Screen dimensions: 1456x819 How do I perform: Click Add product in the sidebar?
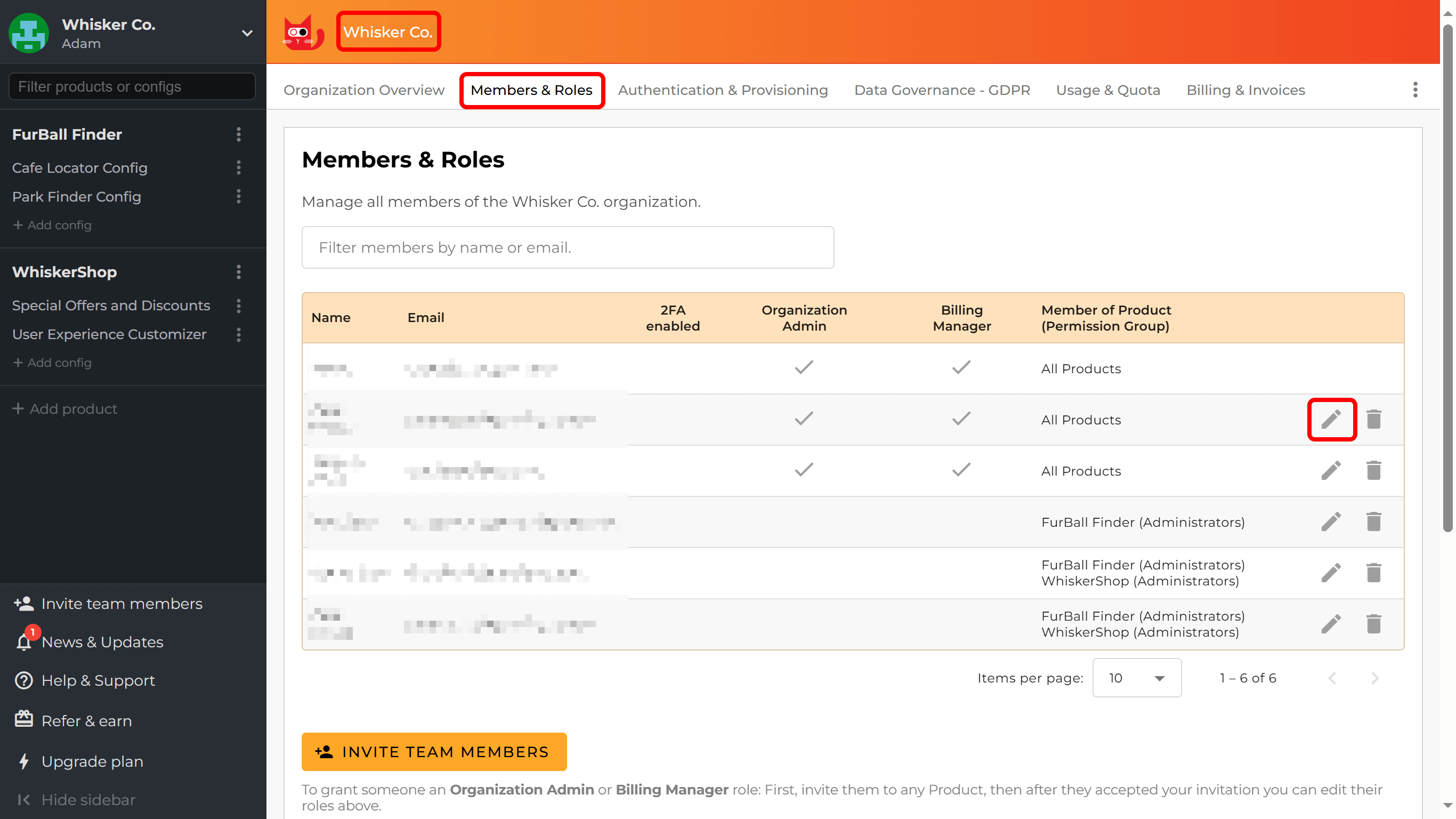(x=64, y=408)
